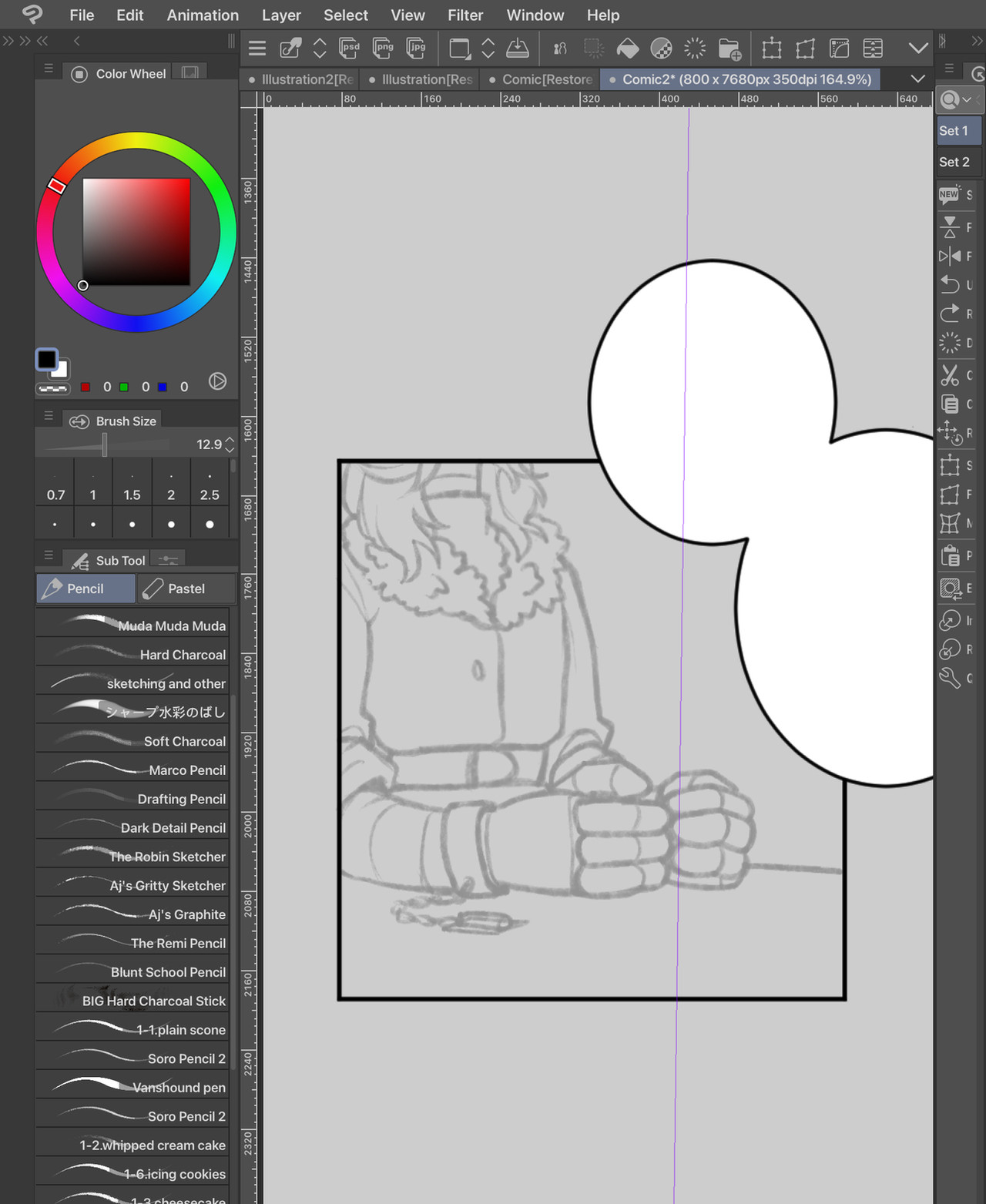Click the play icon beside RGB values
986x1204 pixels.
(218, 381)
